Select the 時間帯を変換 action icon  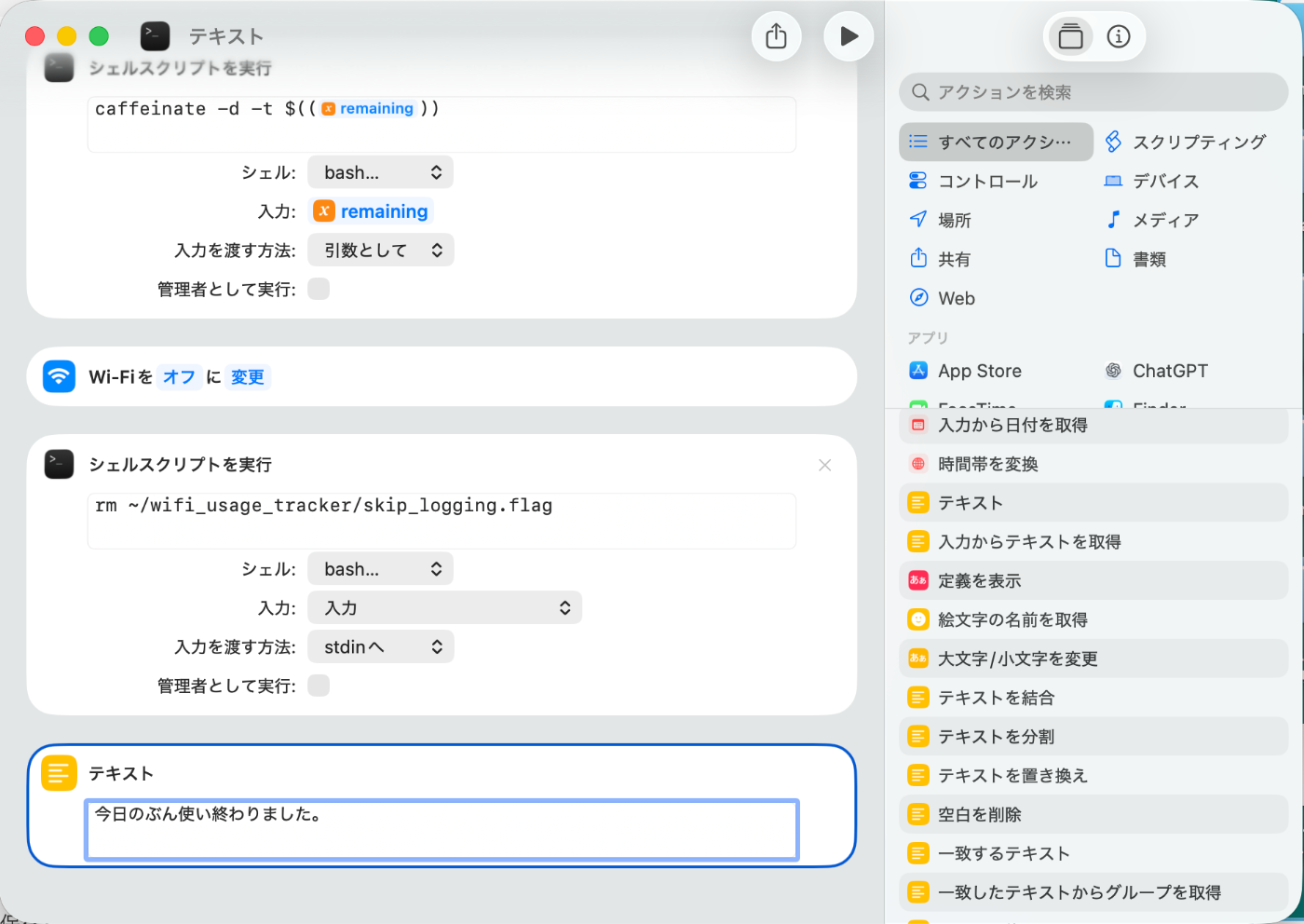pyautogui.click(x=918, y=464)
